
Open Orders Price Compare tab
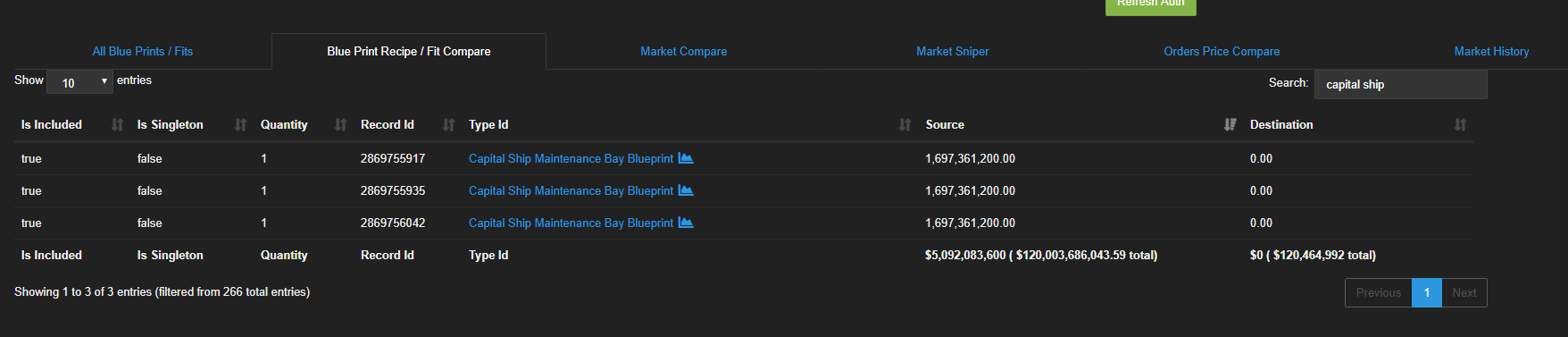1222,52
